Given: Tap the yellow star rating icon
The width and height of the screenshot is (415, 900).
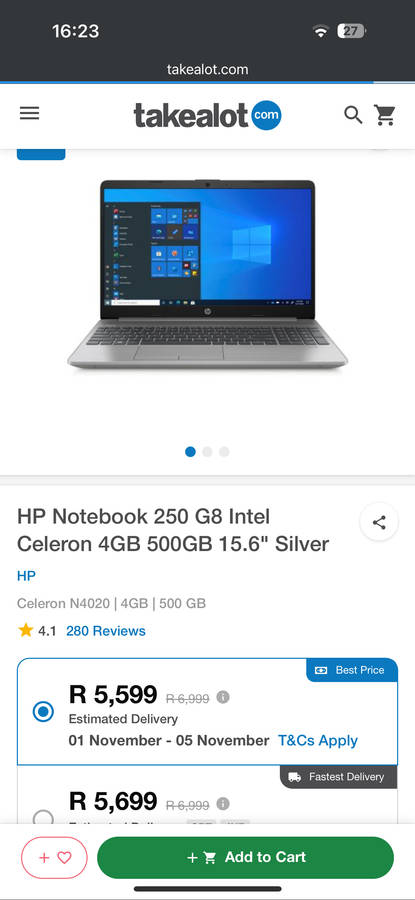Looking at the screenshot, I should pos(25,630).
